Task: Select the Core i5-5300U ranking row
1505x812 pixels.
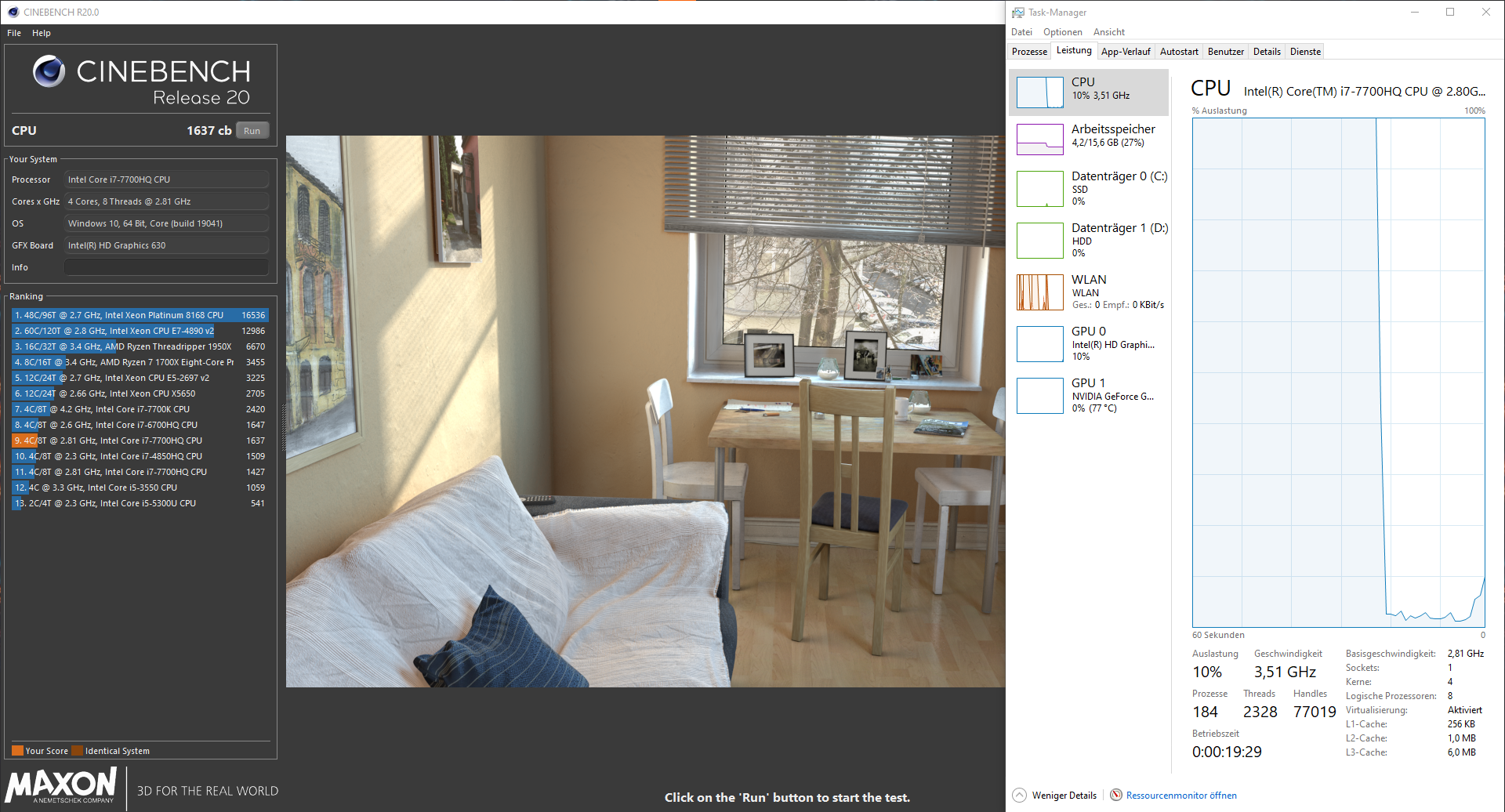Action: pyautogui.click(x=140, y=503)
